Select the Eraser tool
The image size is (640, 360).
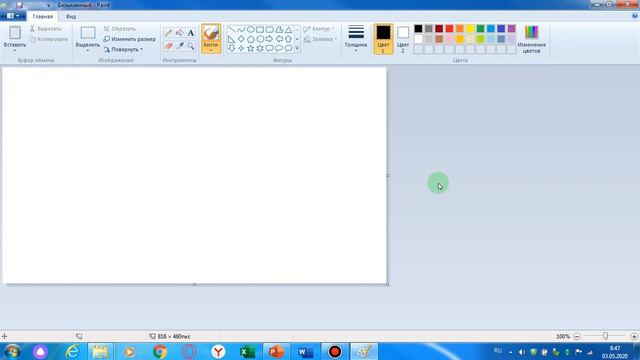coord(169,45)
